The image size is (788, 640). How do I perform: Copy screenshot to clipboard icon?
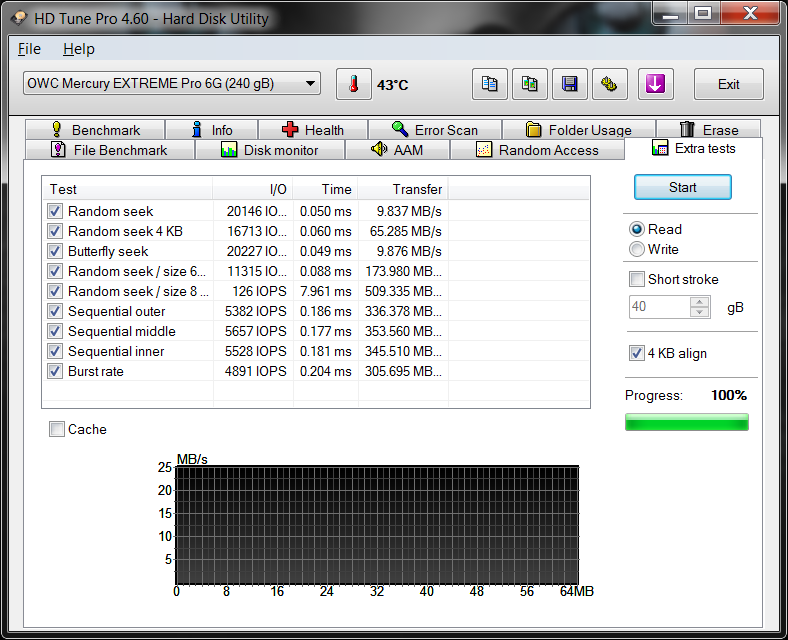tap(529, 85)
